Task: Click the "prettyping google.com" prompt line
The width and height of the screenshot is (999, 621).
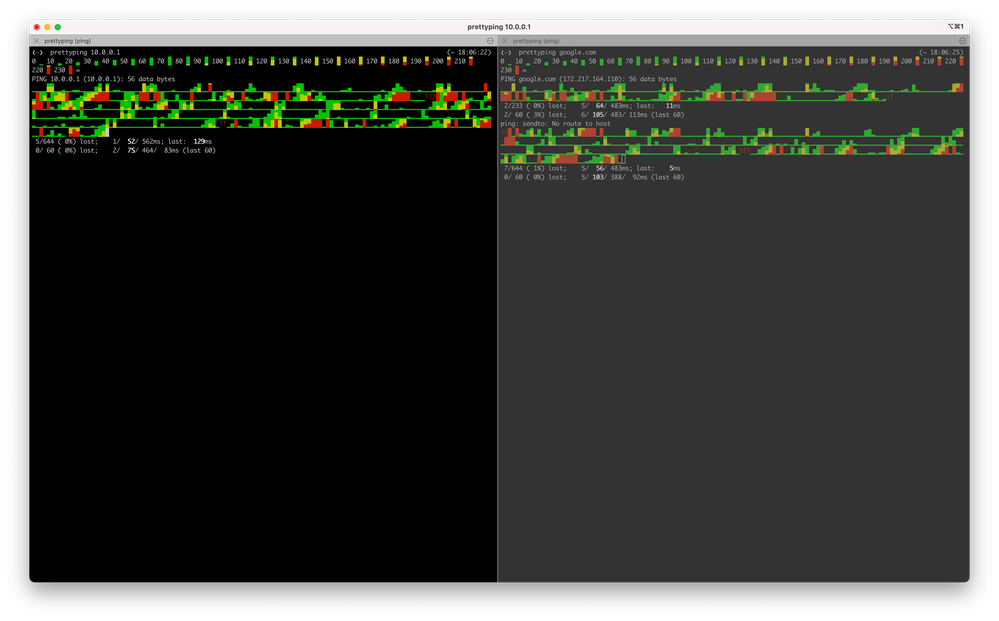Action: click(556, 52)
